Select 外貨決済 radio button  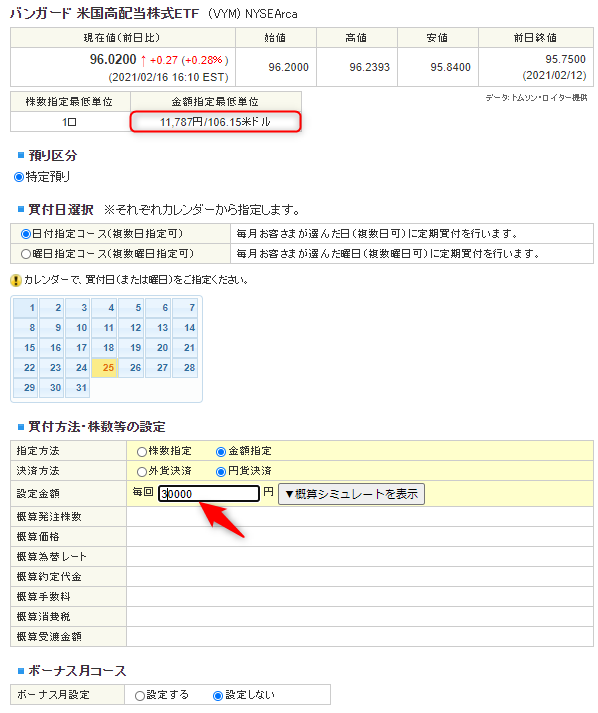(x=141, y=472)
